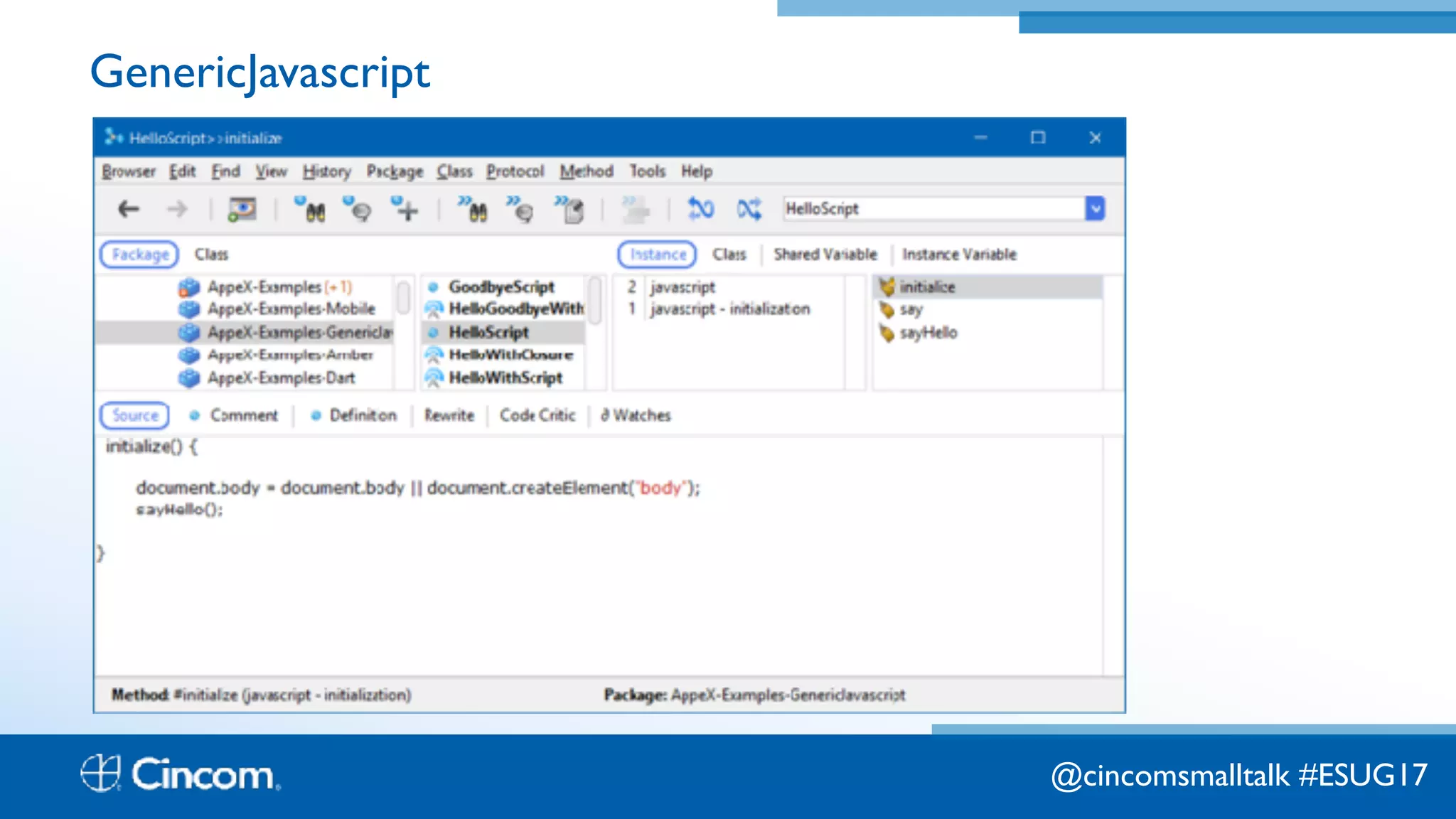1456x819 pixels.
Task: Open the Class menu in menu bar
Action: (x=454, y=171)
